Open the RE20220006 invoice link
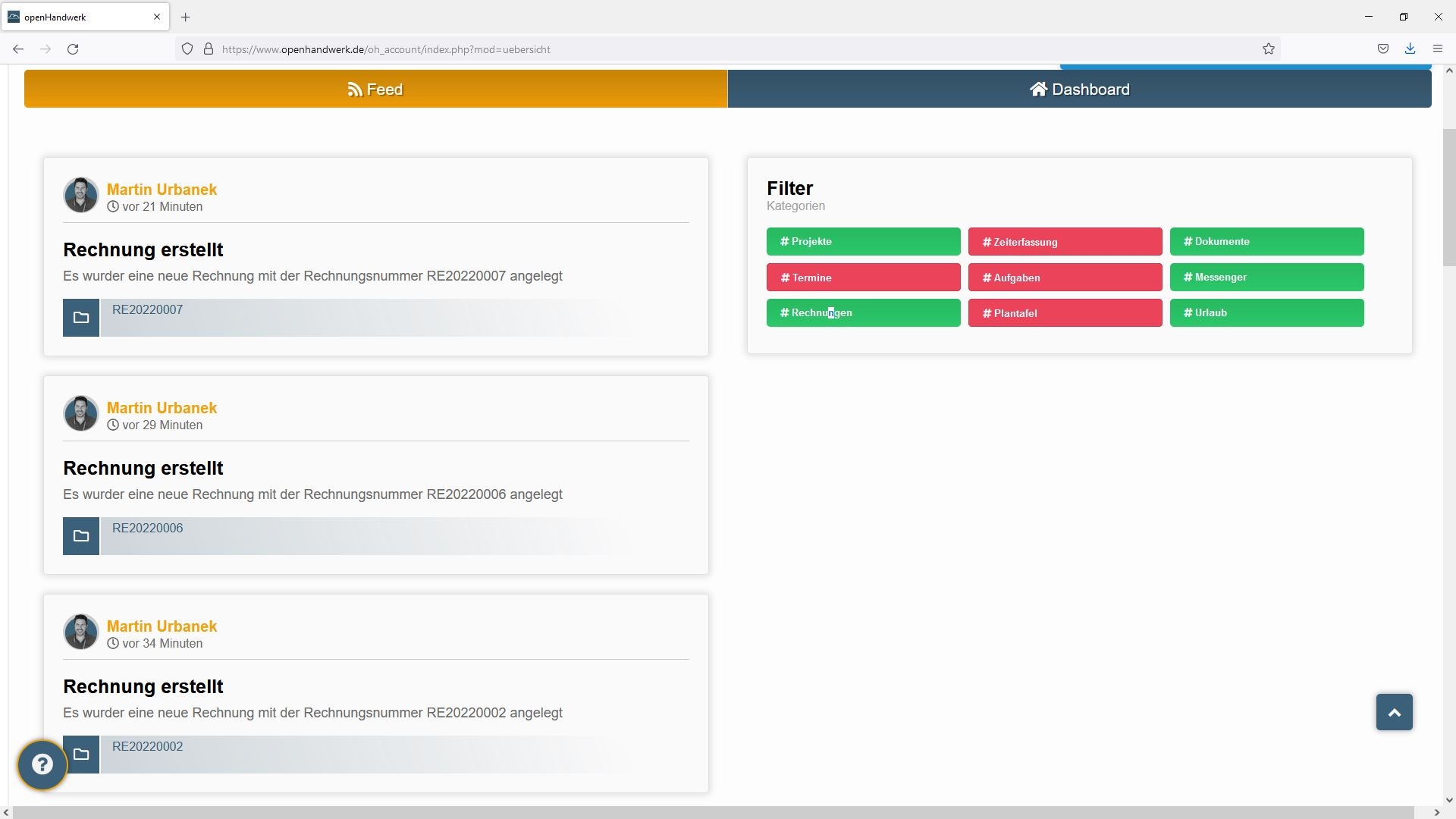This screenshot has height=819, width=1456. 148,529
